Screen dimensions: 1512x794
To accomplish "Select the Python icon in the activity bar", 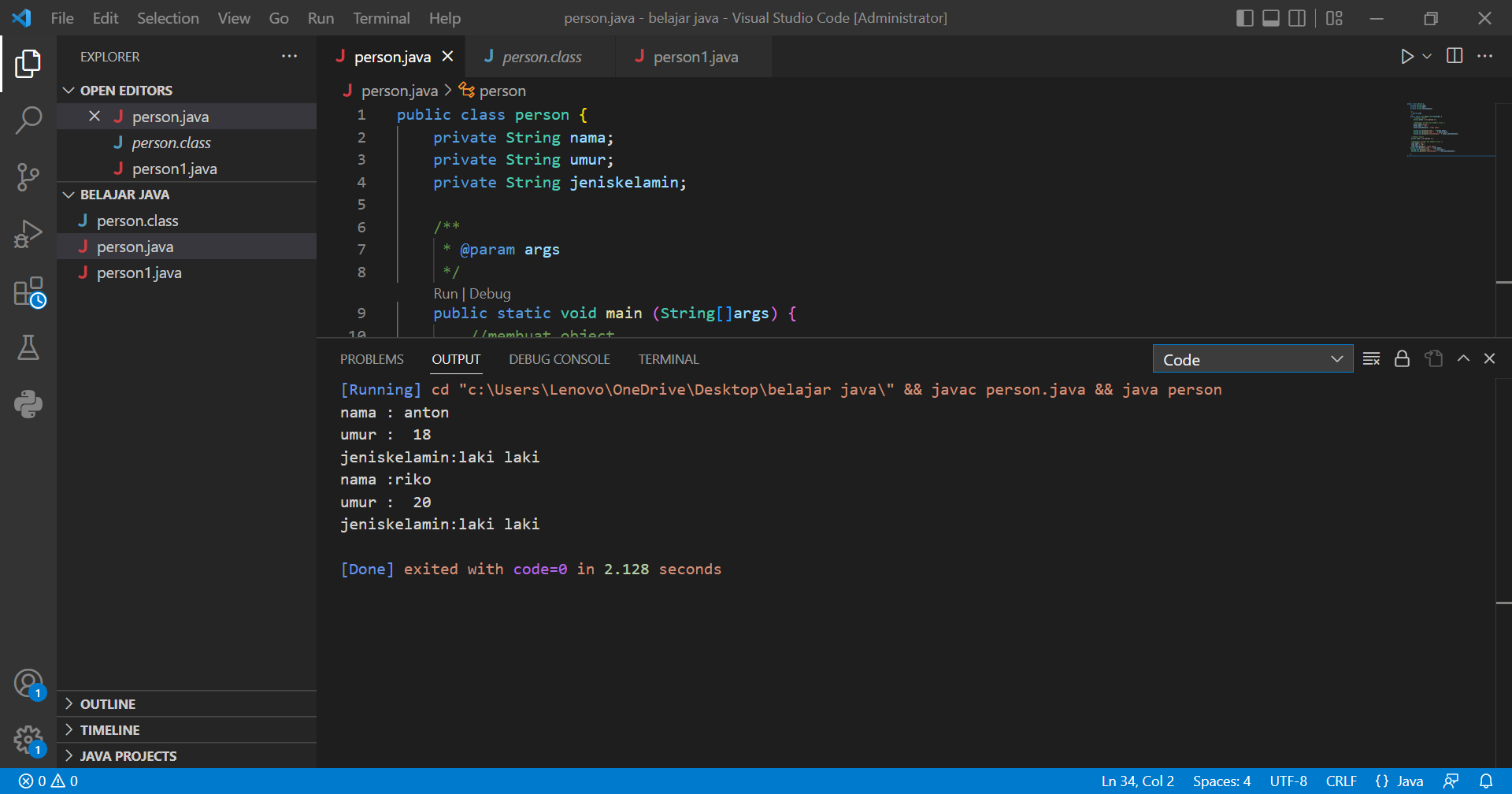I will click(28, 404).
